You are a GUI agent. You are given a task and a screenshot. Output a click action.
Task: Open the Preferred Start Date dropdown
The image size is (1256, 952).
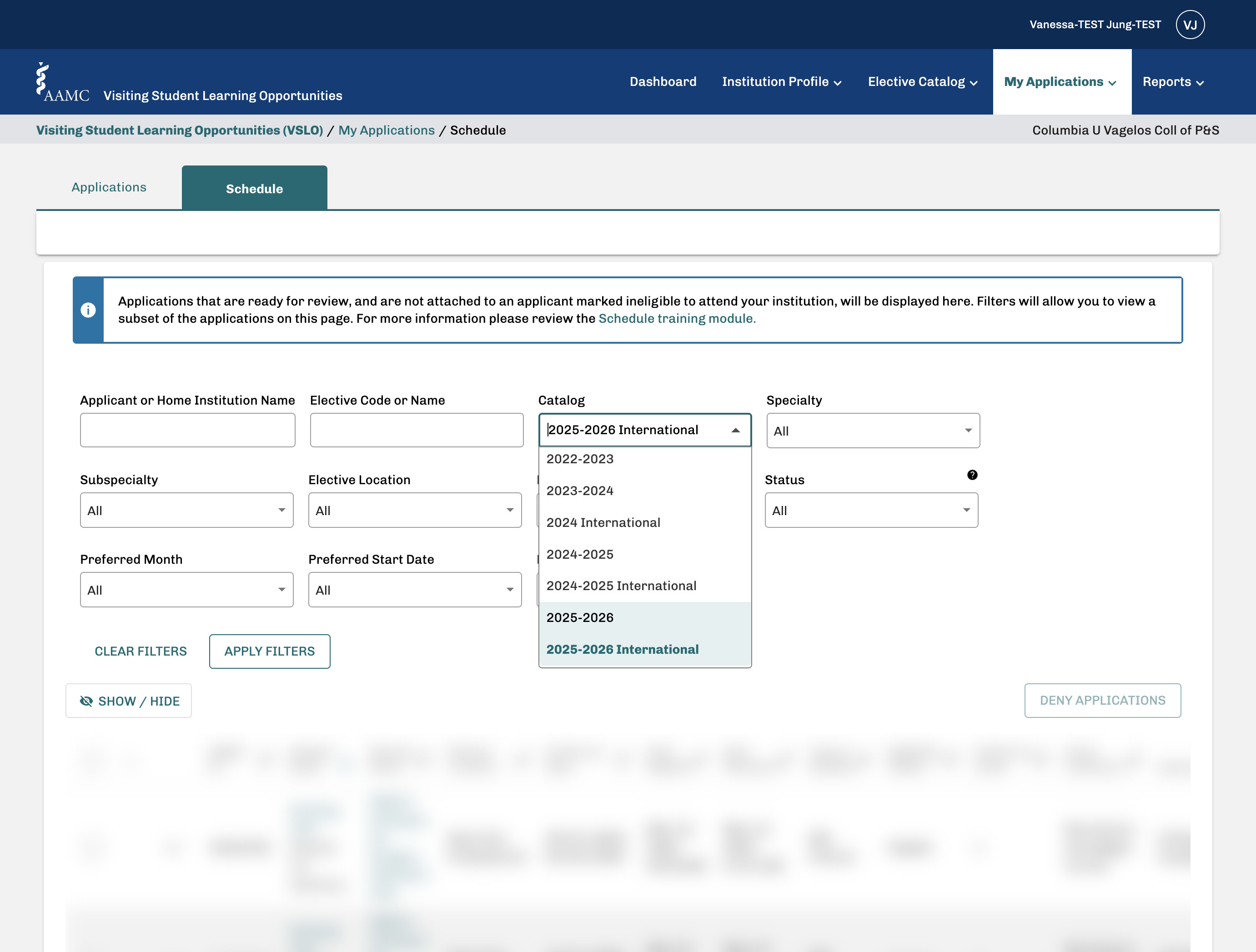tap(415, 589)
